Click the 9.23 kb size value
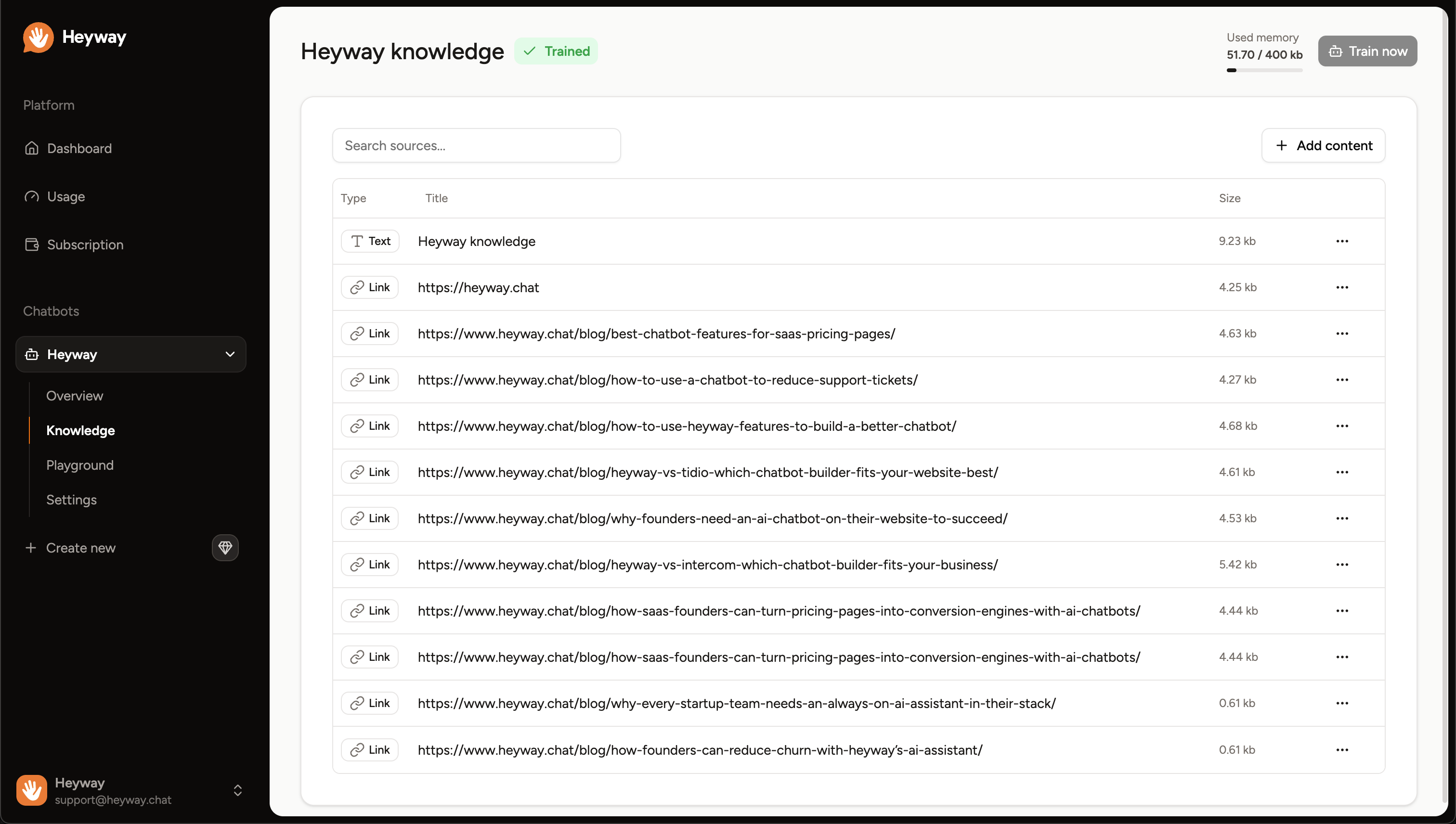This screenshot has height=824, width=1456. point(1237,241)
